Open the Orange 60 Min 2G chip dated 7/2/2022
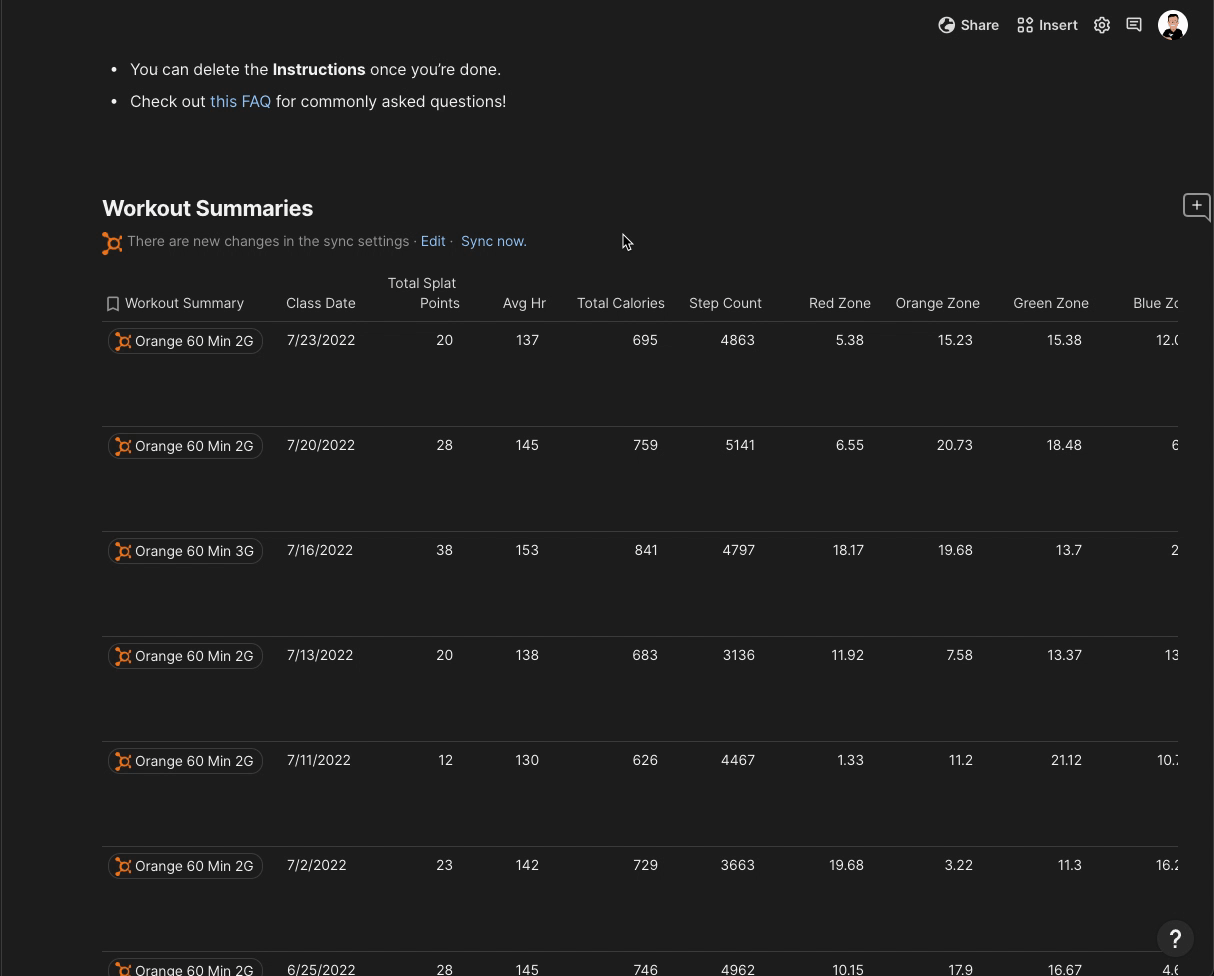The width and height of the screenshot is (1214, 976). (185, 866)
